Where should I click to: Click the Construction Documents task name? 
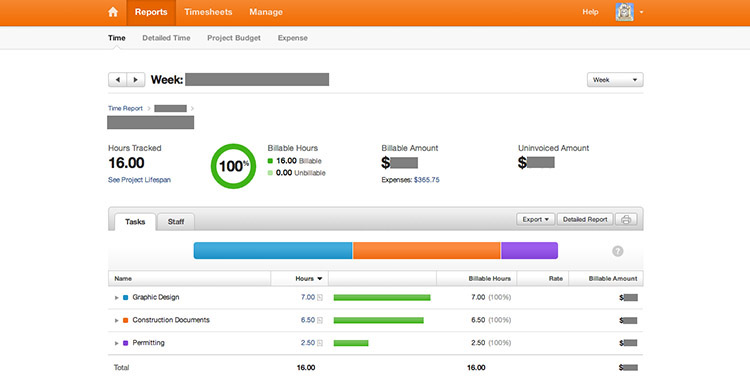[171, 320]
